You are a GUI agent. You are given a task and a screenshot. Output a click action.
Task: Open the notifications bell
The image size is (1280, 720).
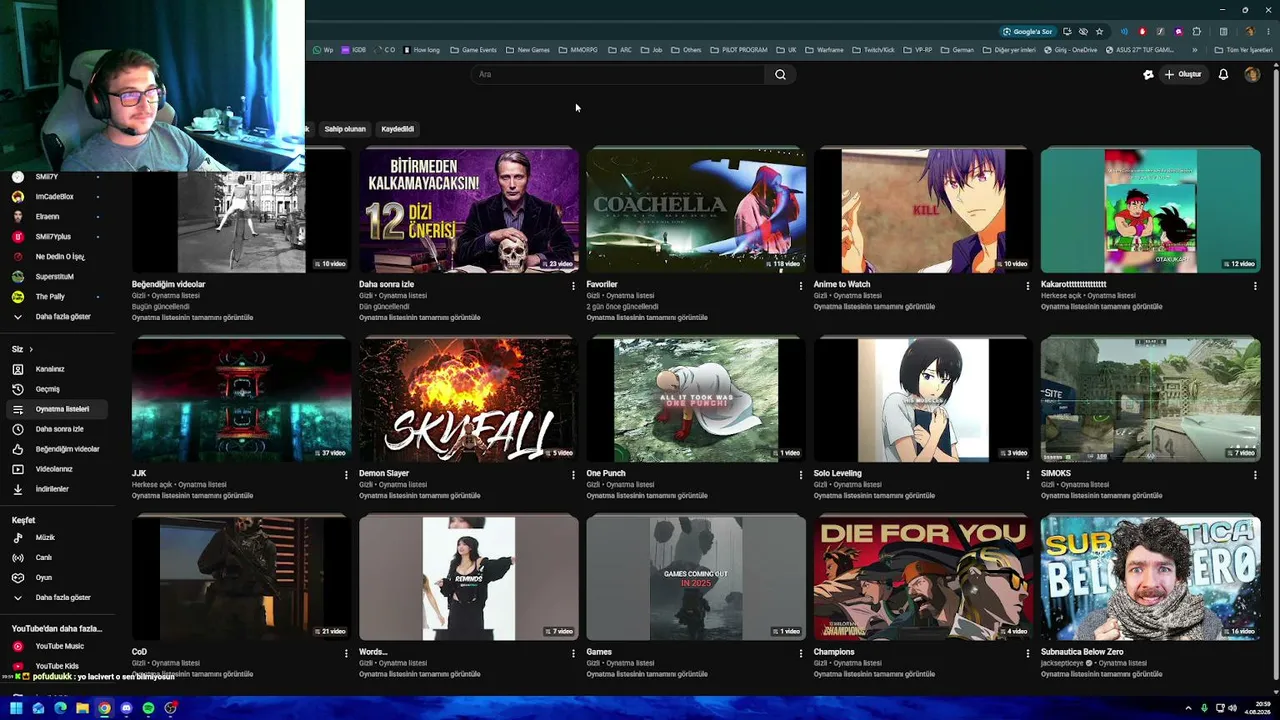(1223, 74)
